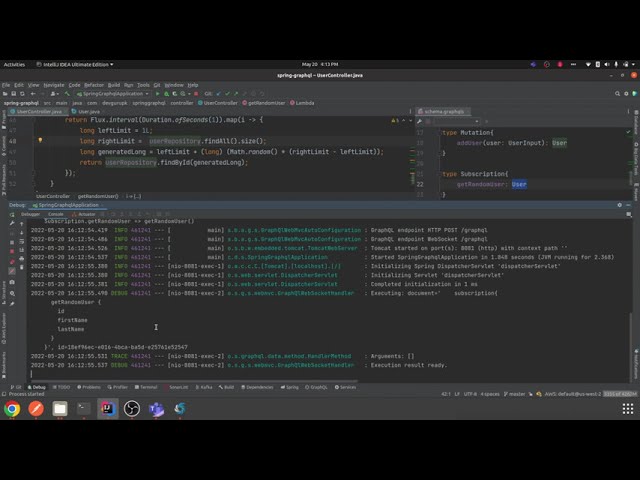Click the scroll down arrow in console gutter
The height and width of the screenshot is (480, 640).
click(22, 233)
